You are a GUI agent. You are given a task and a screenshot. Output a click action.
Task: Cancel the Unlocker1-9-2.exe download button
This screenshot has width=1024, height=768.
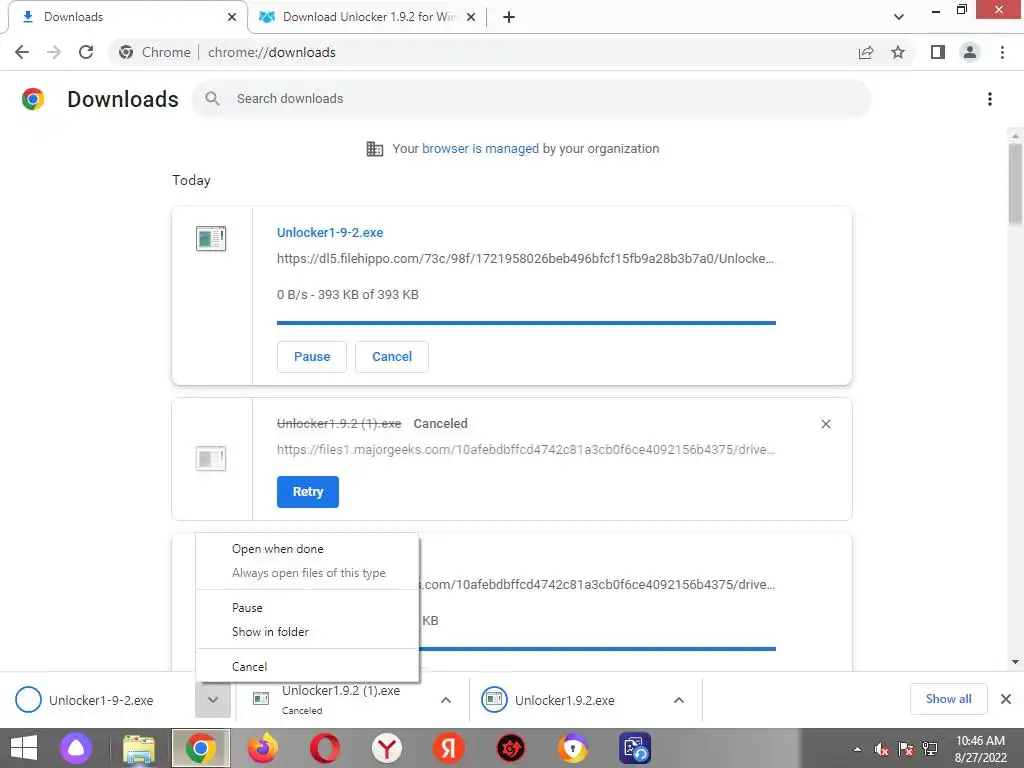[x=392, y=357]
